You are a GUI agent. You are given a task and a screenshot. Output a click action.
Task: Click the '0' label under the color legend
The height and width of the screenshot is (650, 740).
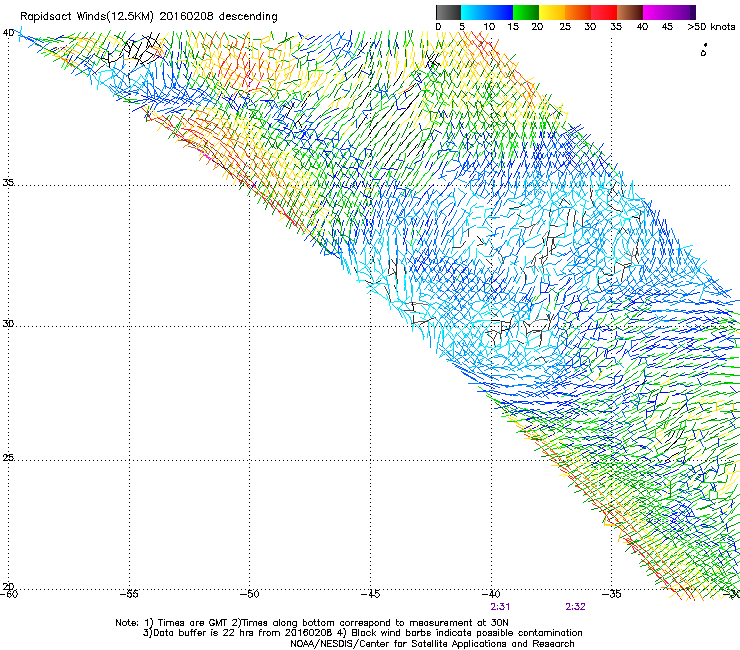tap(438, 27)
